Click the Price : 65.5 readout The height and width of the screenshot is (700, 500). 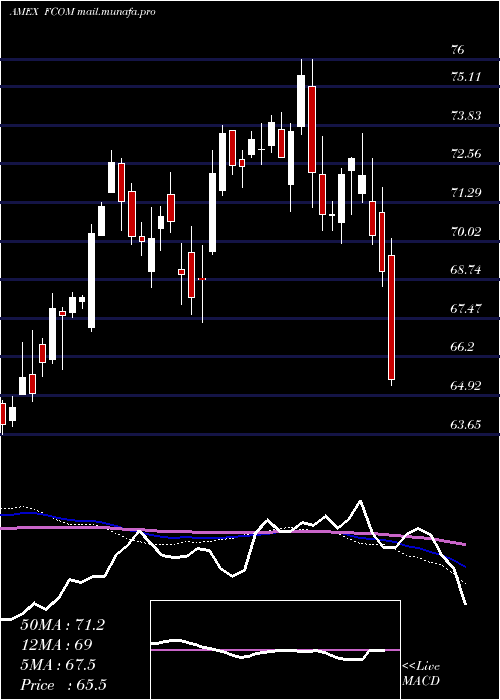(x=63, y=685)
